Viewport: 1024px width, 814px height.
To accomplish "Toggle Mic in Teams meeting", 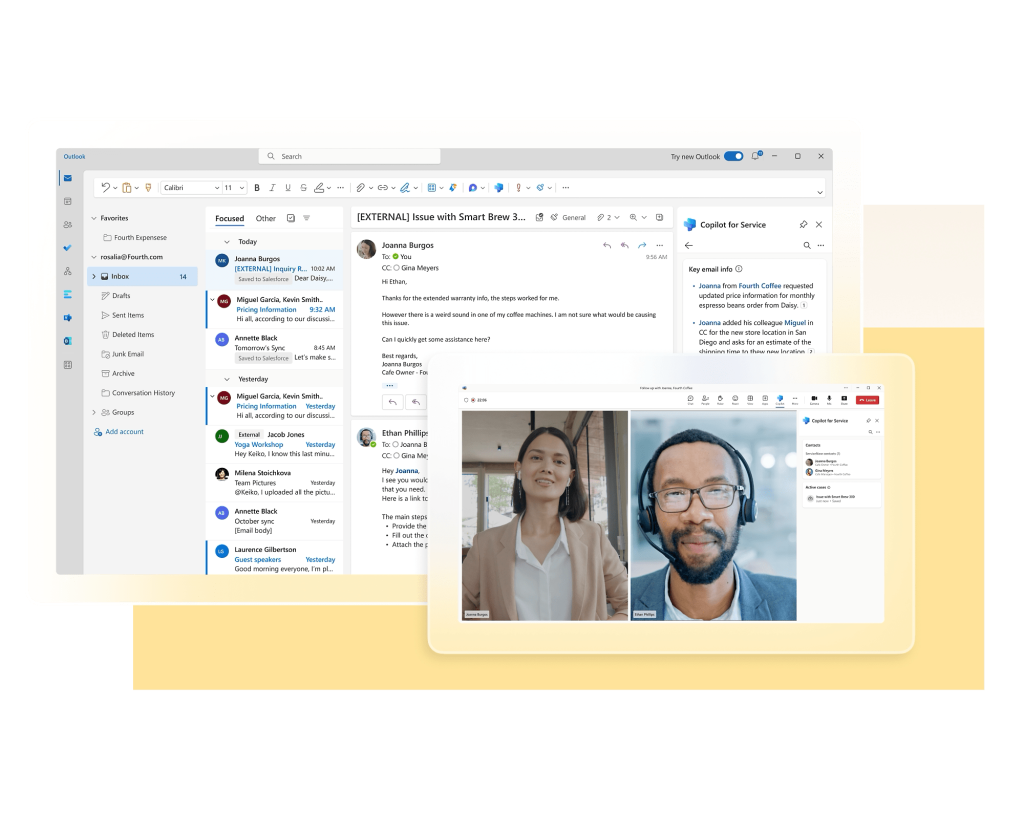I will tap(829, 399).
